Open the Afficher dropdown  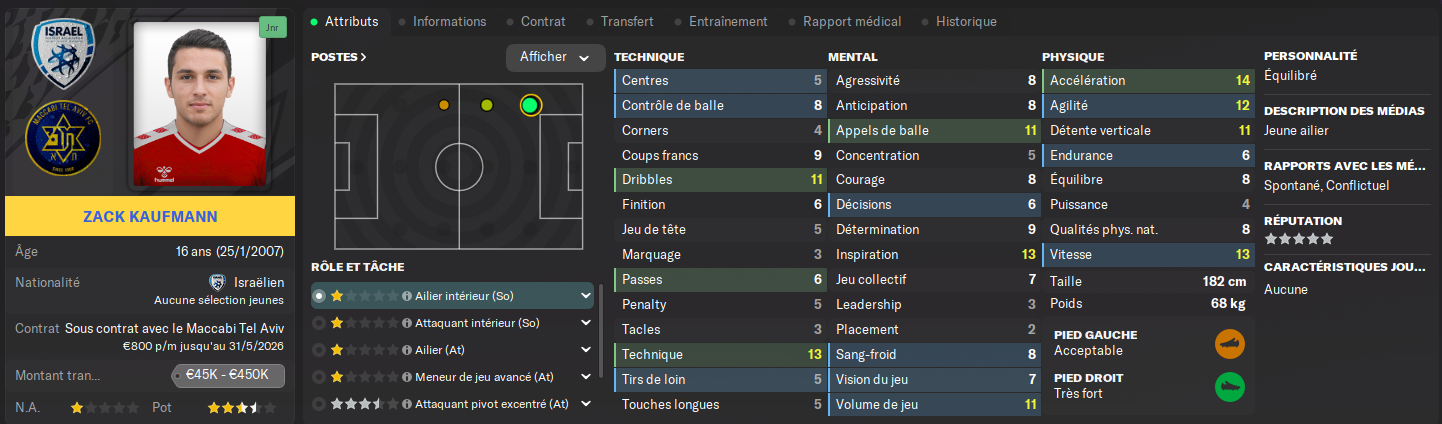coord(555,58)
